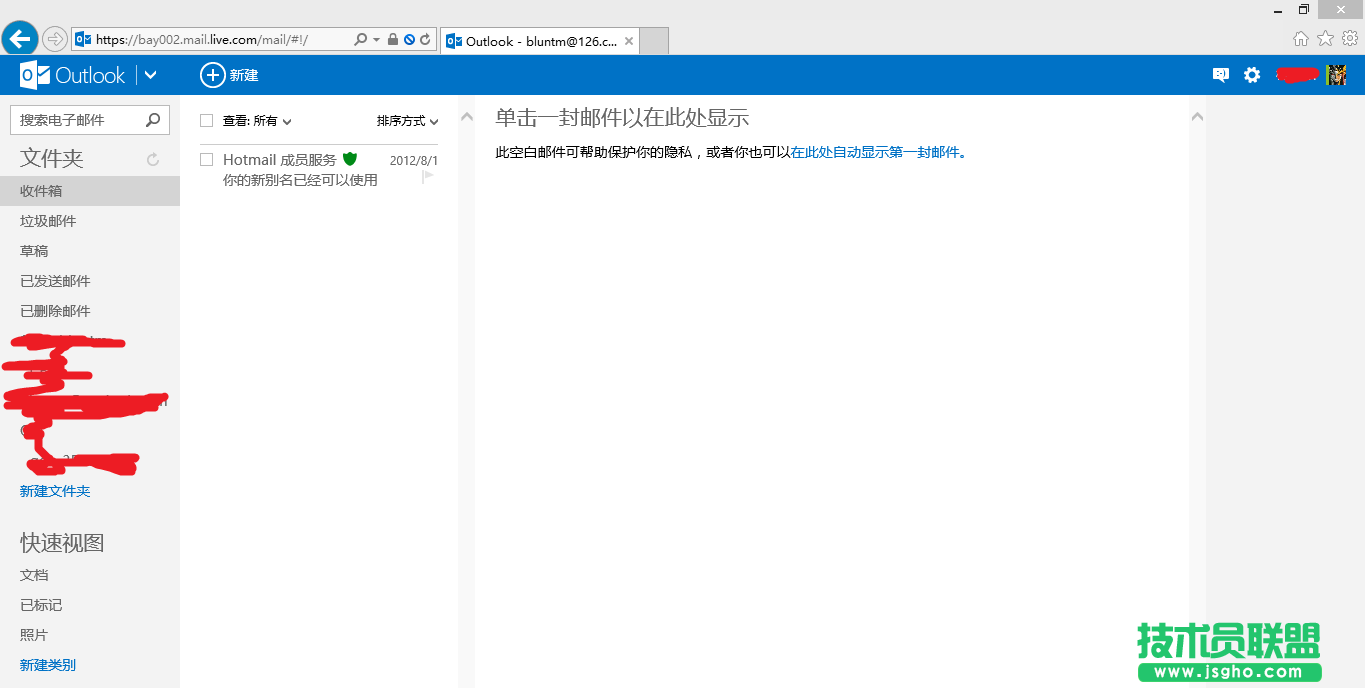Screen dimensions: 1365x688
Task: Refresh folders with the sync icon beside 文件夹
Action: click(x=152, y=158)
